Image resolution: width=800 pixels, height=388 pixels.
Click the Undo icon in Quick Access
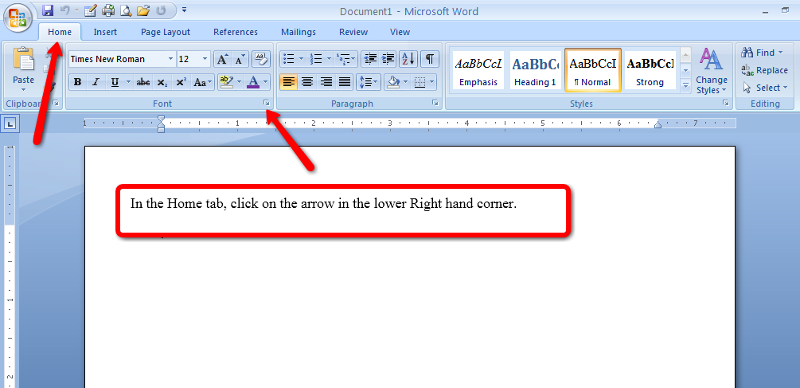(64, 10)
